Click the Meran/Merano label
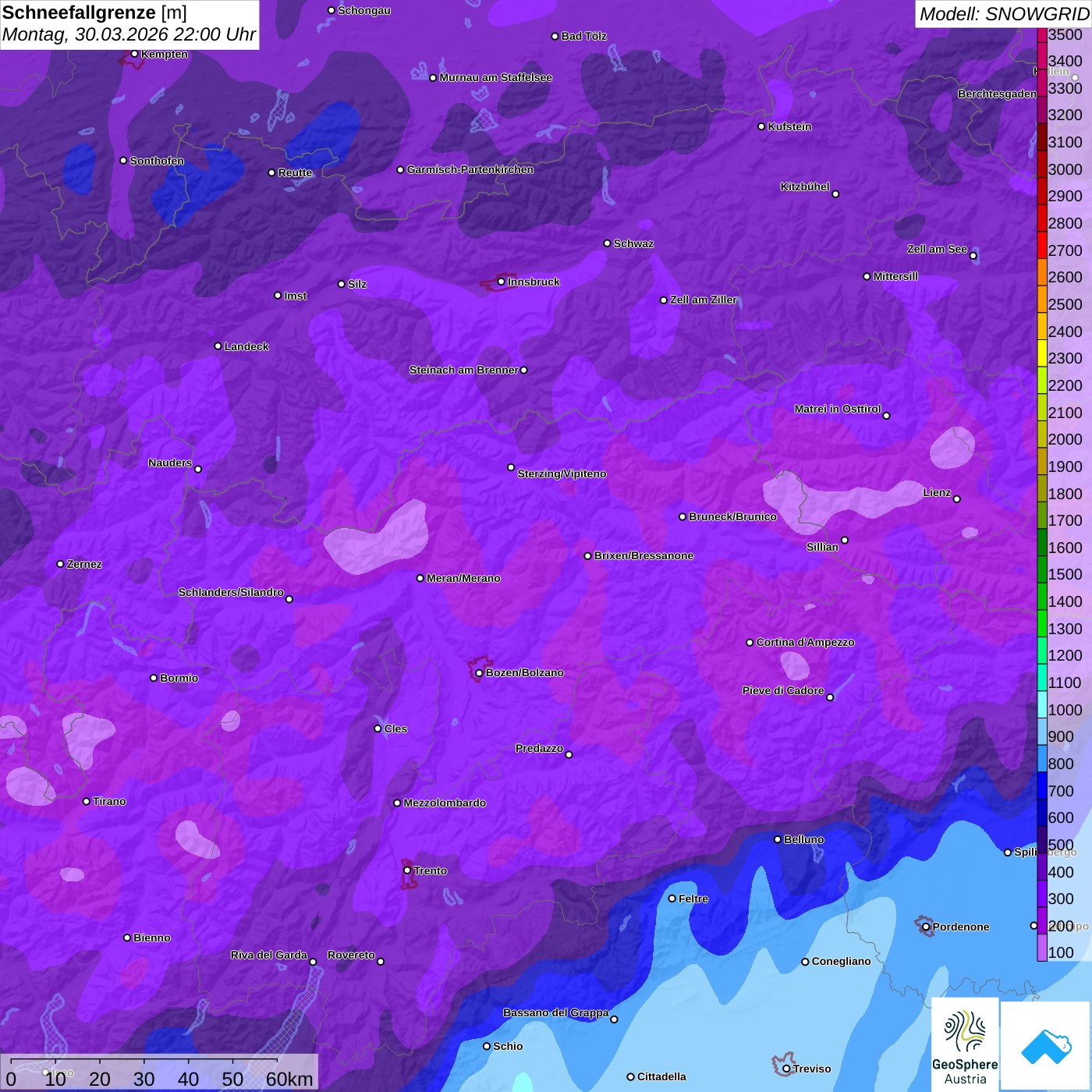1092x1092 pixels. 463,578
